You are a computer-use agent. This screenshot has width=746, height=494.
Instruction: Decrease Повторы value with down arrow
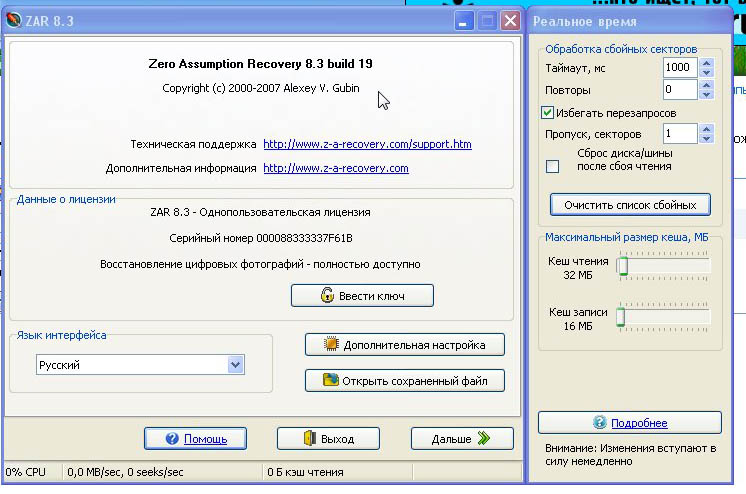[x=707, y=94]
